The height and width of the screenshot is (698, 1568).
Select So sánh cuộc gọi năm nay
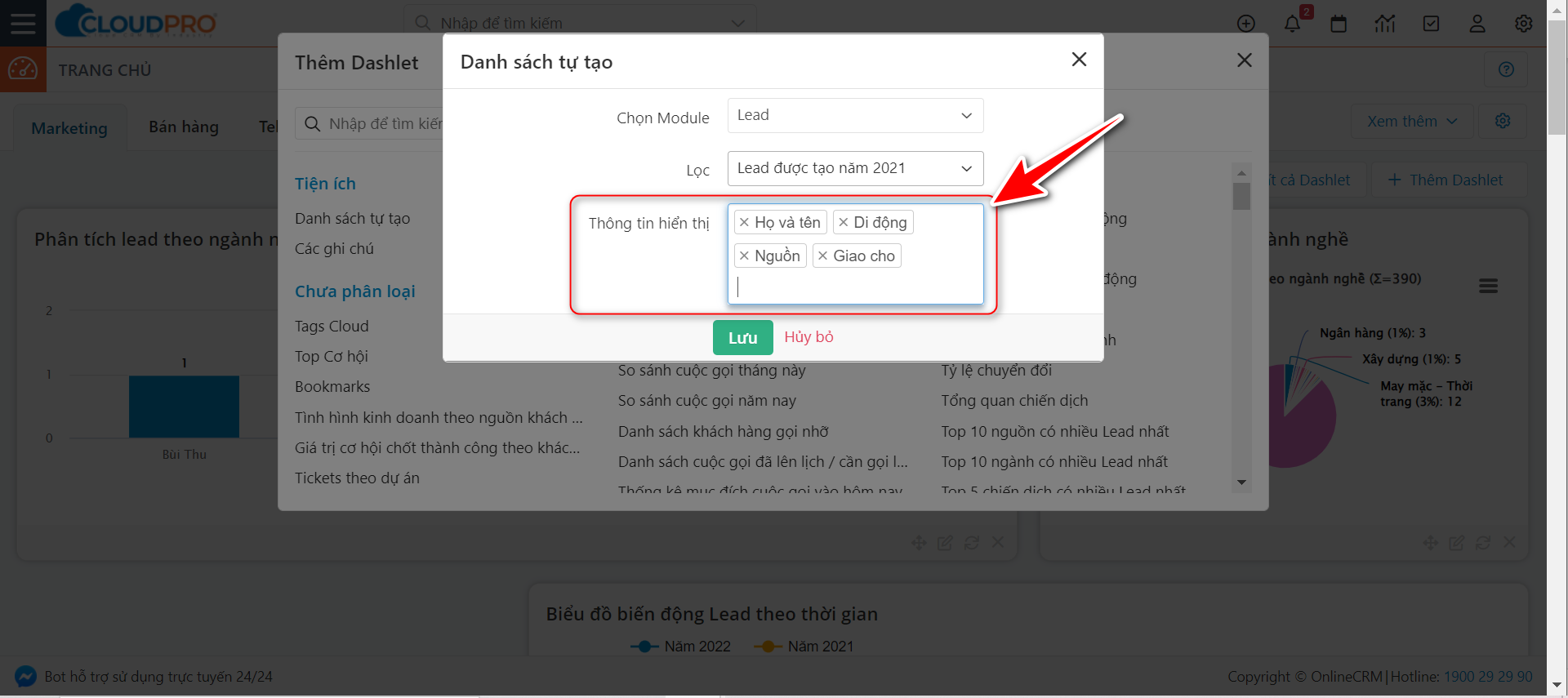pyautogui.click(x=706, y=400)
